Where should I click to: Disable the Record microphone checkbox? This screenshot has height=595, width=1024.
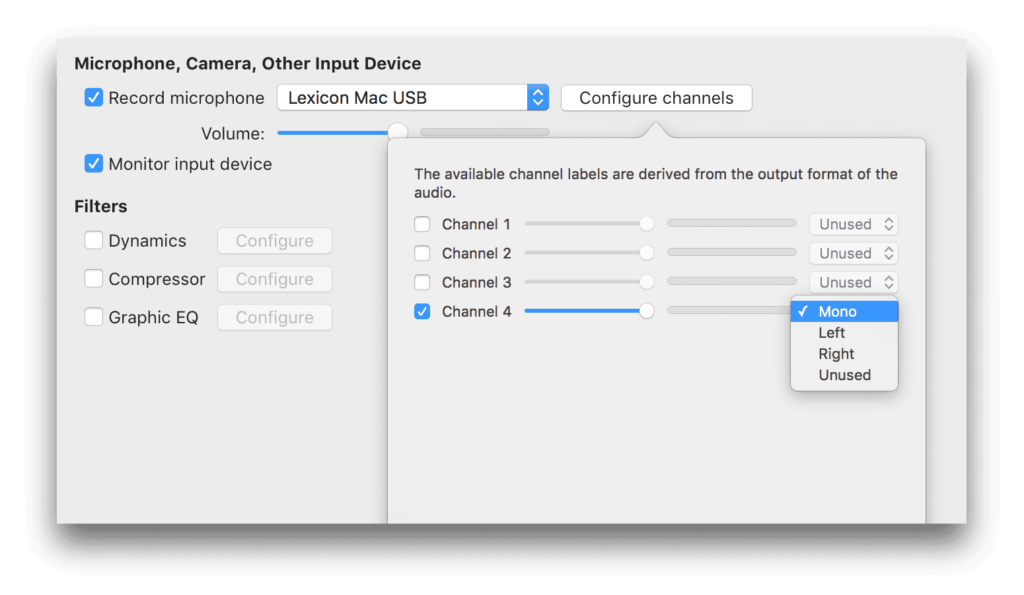[x=93, y=97]
